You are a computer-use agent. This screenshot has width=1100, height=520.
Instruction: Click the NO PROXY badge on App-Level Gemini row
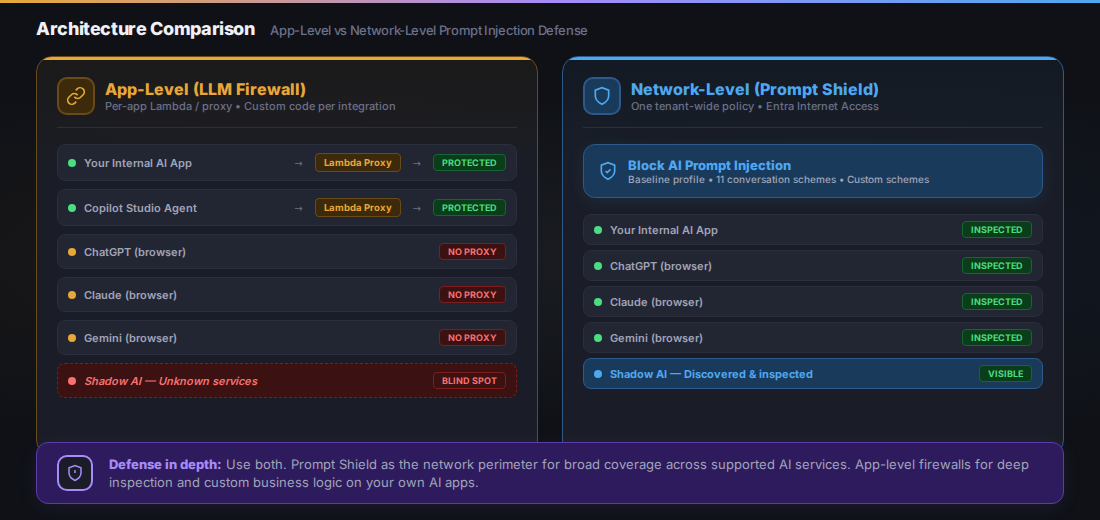coord(472,338)
